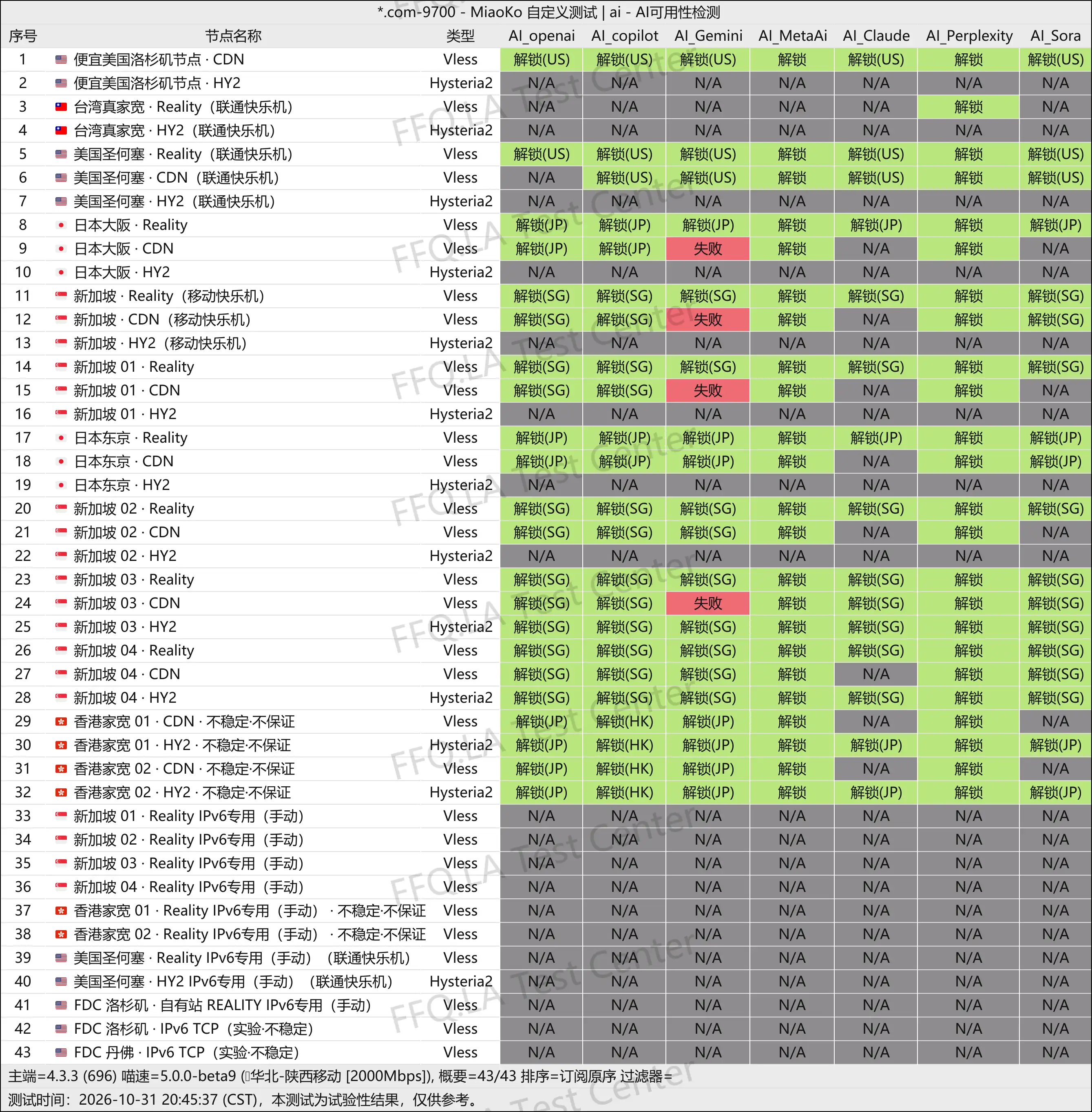This screenshot has height=1112, width=1092.
Task: Click the 失败 Gemini cell in row 15
Action: 708,391
